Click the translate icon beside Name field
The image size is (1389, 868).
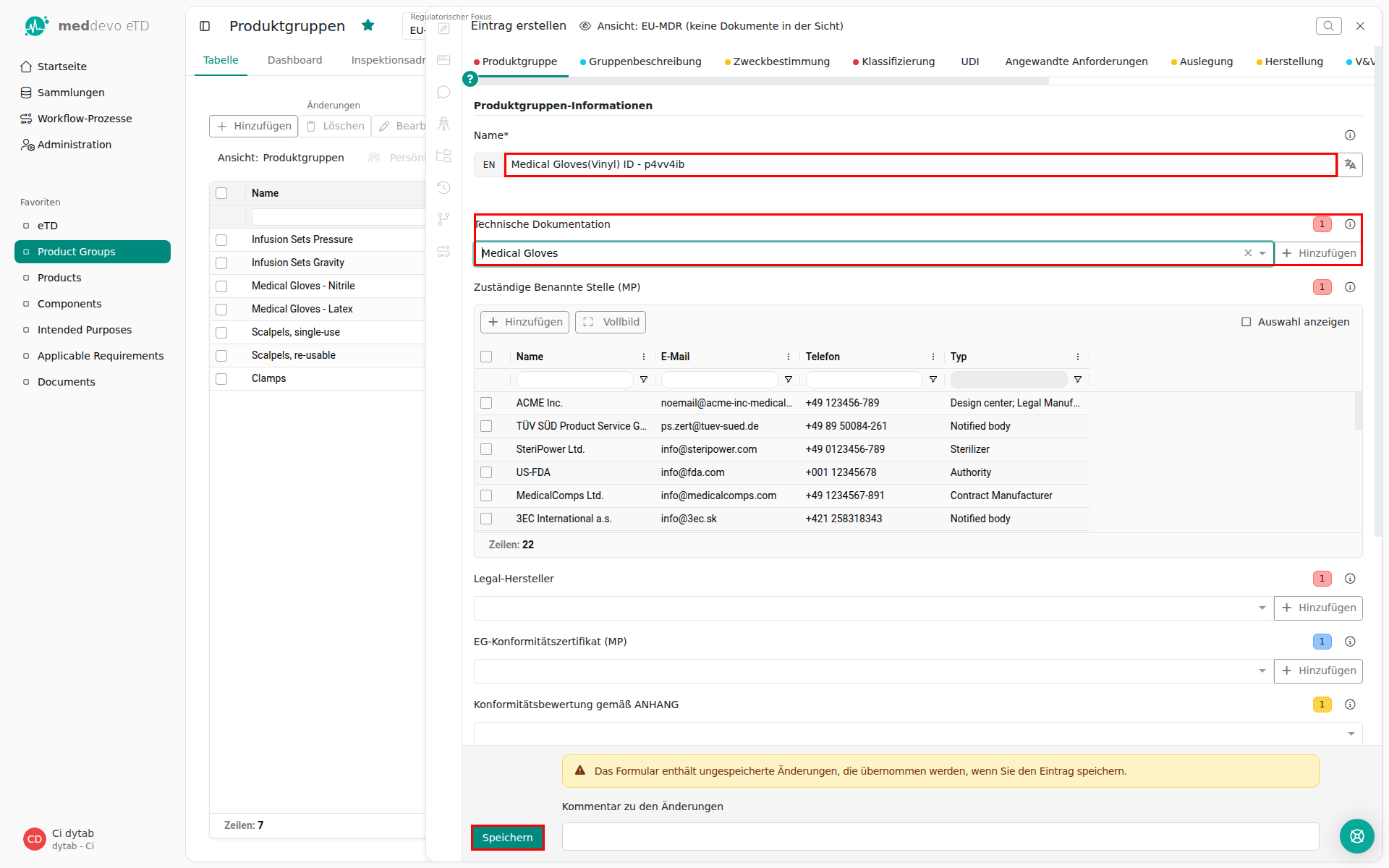1350,165
